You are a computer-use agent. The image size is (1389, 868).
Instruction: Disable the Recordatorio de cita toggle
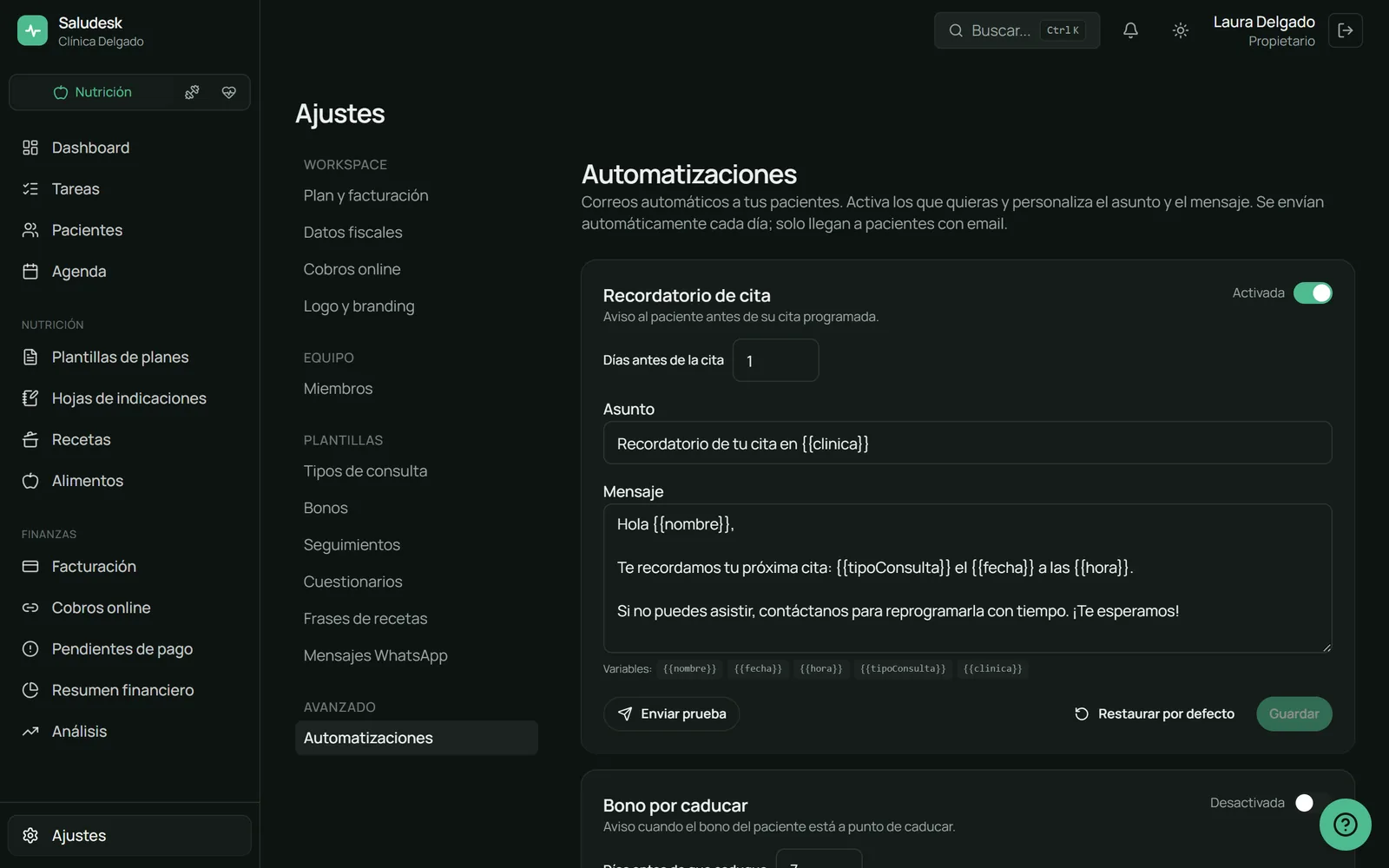tap(1313, 293)
